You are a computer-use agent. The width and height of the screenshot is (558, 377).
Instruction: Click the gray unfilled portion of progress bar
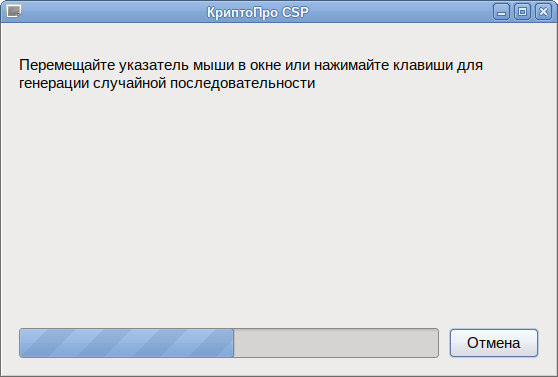click(336, 343)
